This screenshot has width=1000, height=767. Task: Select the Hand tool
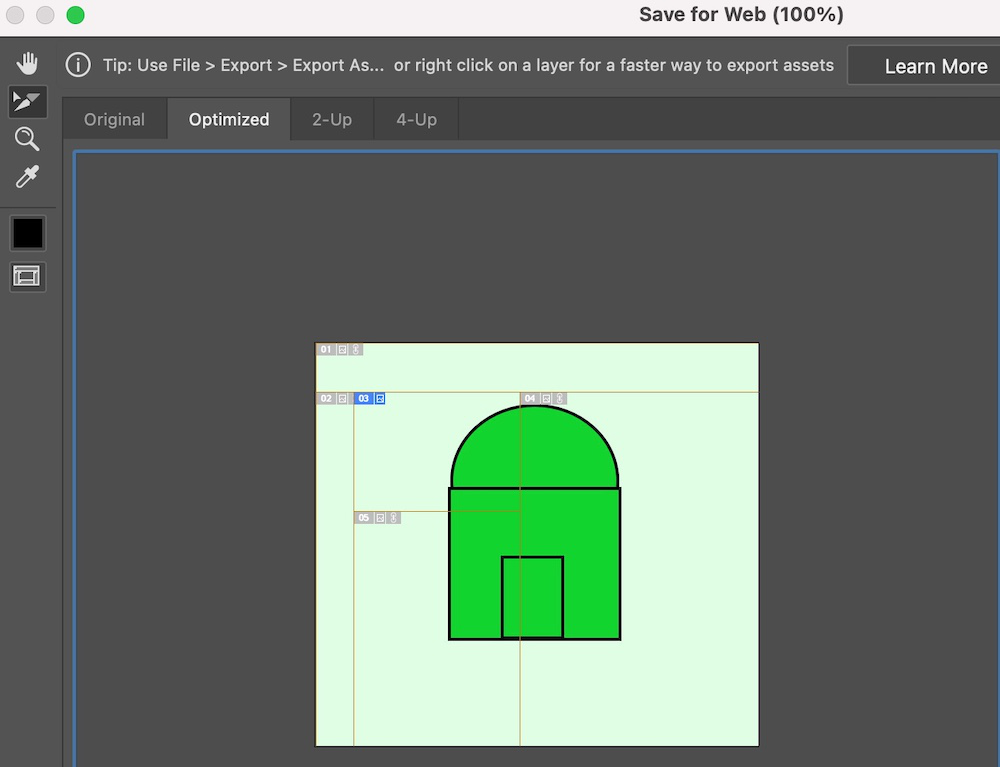click(x=27, y=64)
